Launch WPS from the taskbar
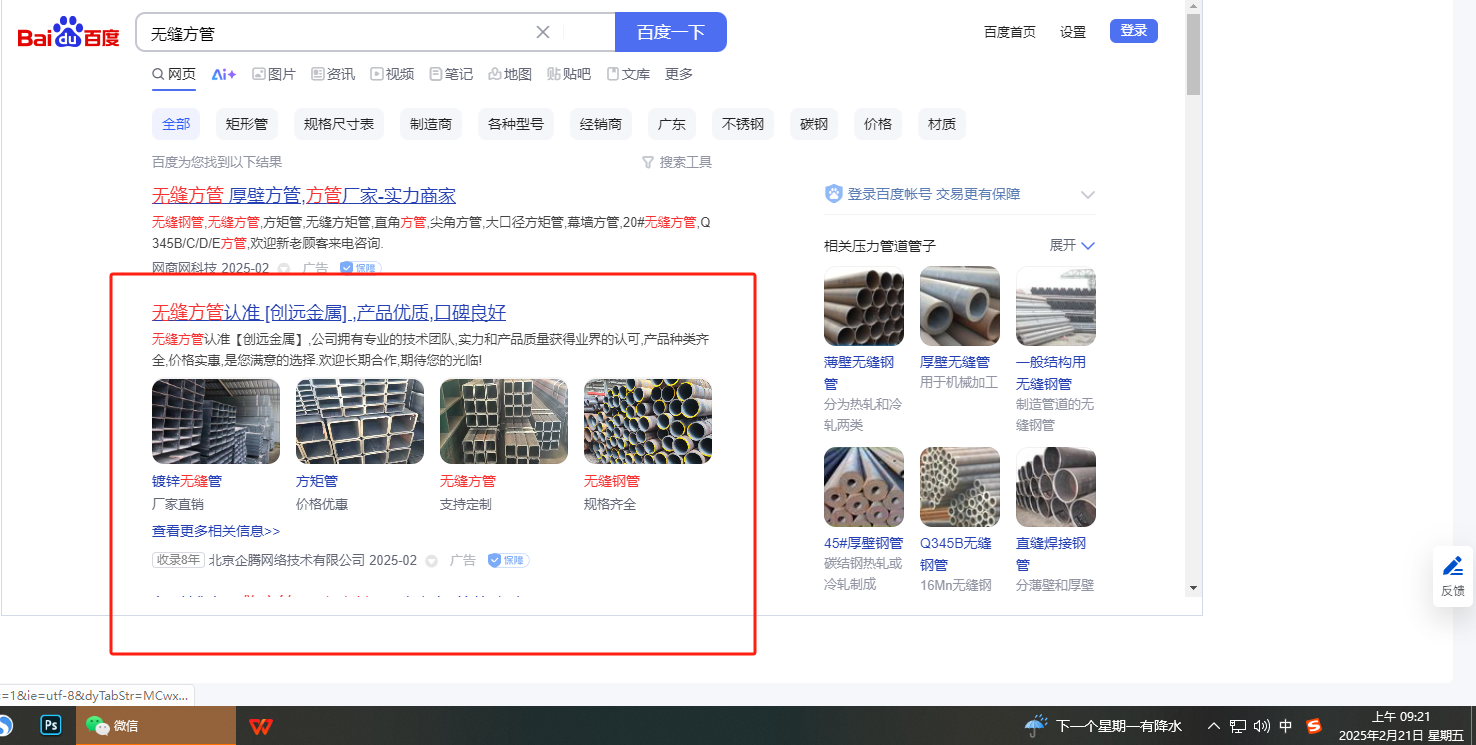Viewport: 1476px width, 745px height. pyautogui.click(x=261, y=726)
